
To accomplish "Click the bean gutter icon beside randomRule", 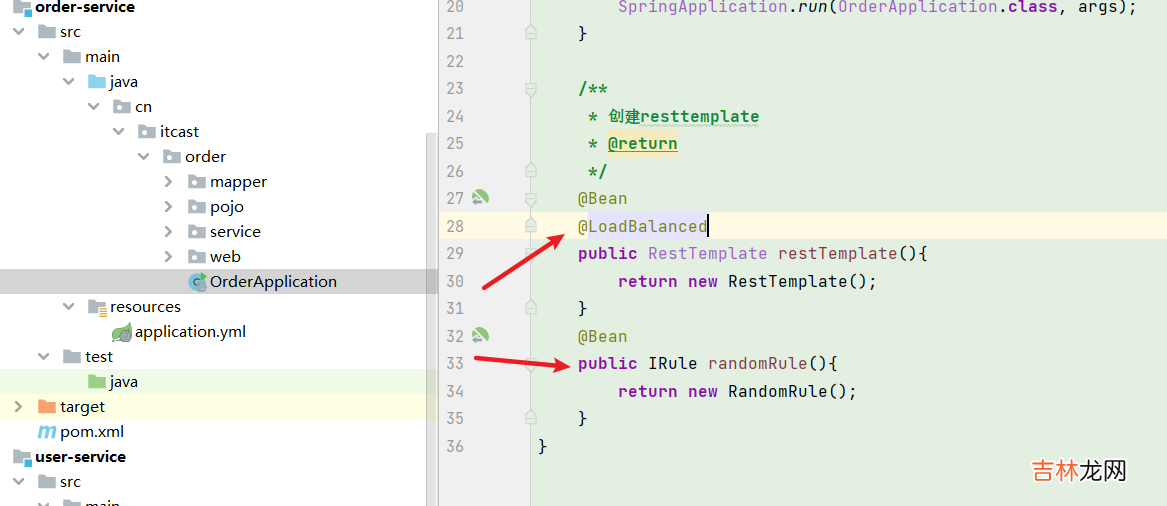I will 480,336.
